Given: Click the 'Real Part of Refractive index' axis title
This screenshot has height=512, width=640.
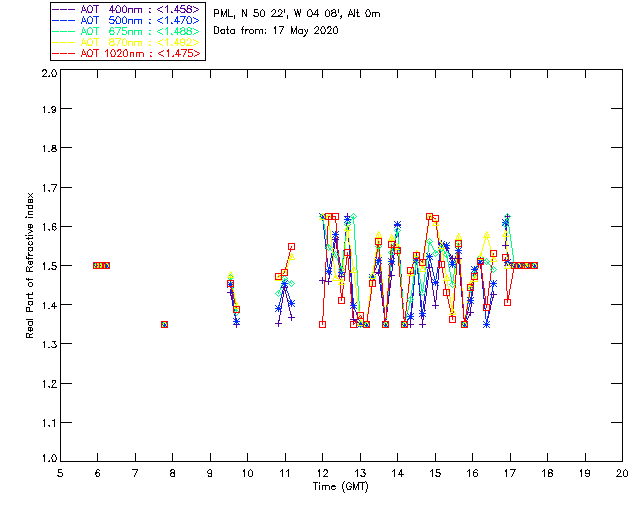Looking at the screenshot, I should (29, 265).
